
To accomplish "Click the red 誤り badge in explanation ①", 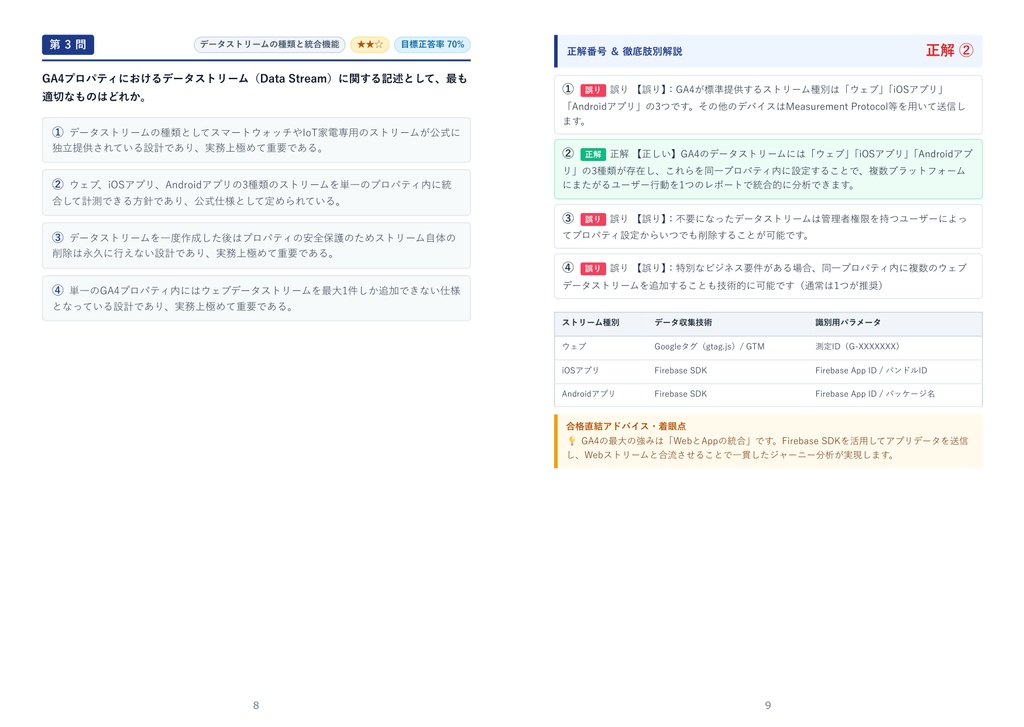I will (592, 90).
